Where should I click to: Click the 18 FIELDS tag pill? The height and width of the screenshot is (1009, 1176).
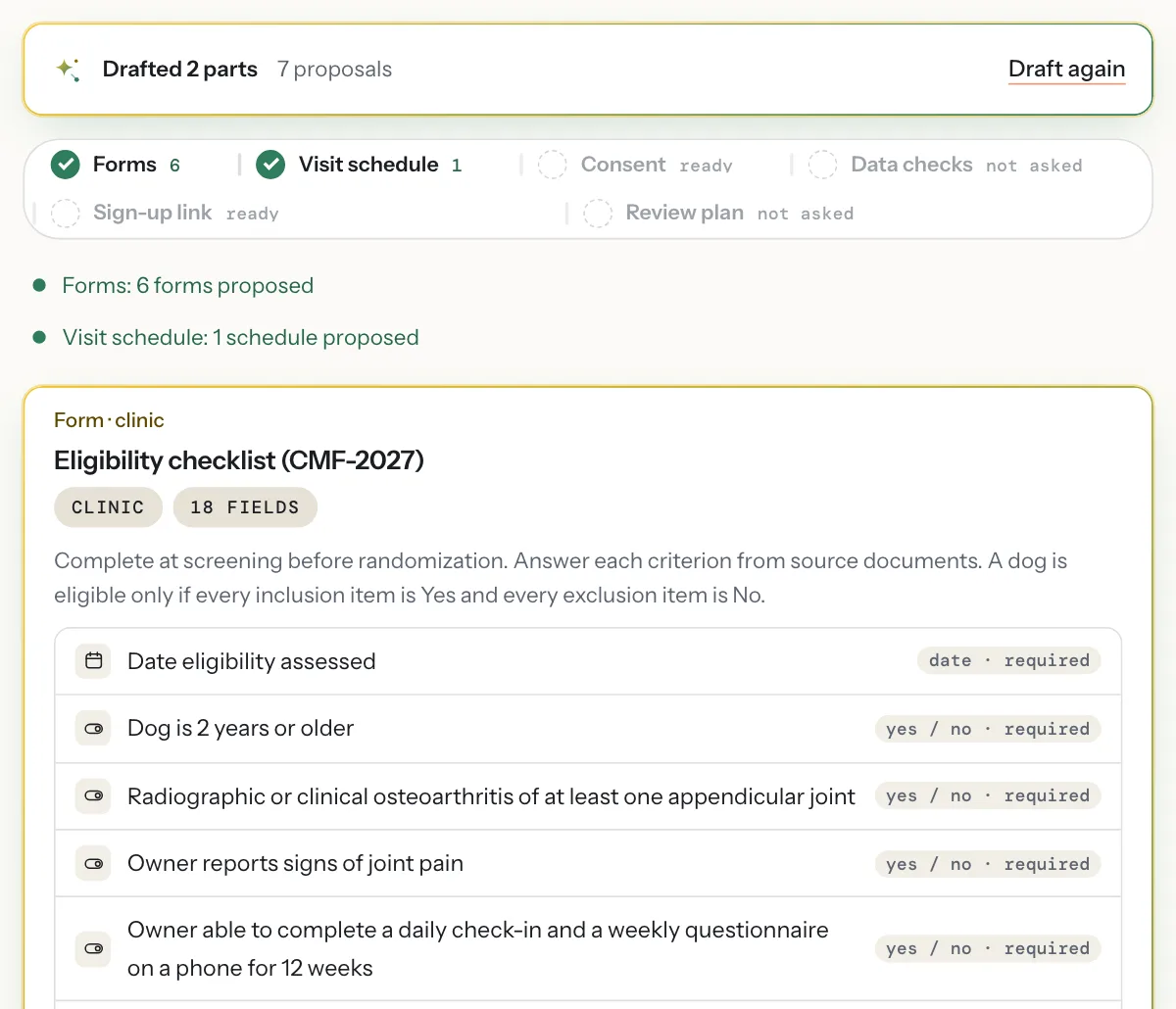click(245, 507)
